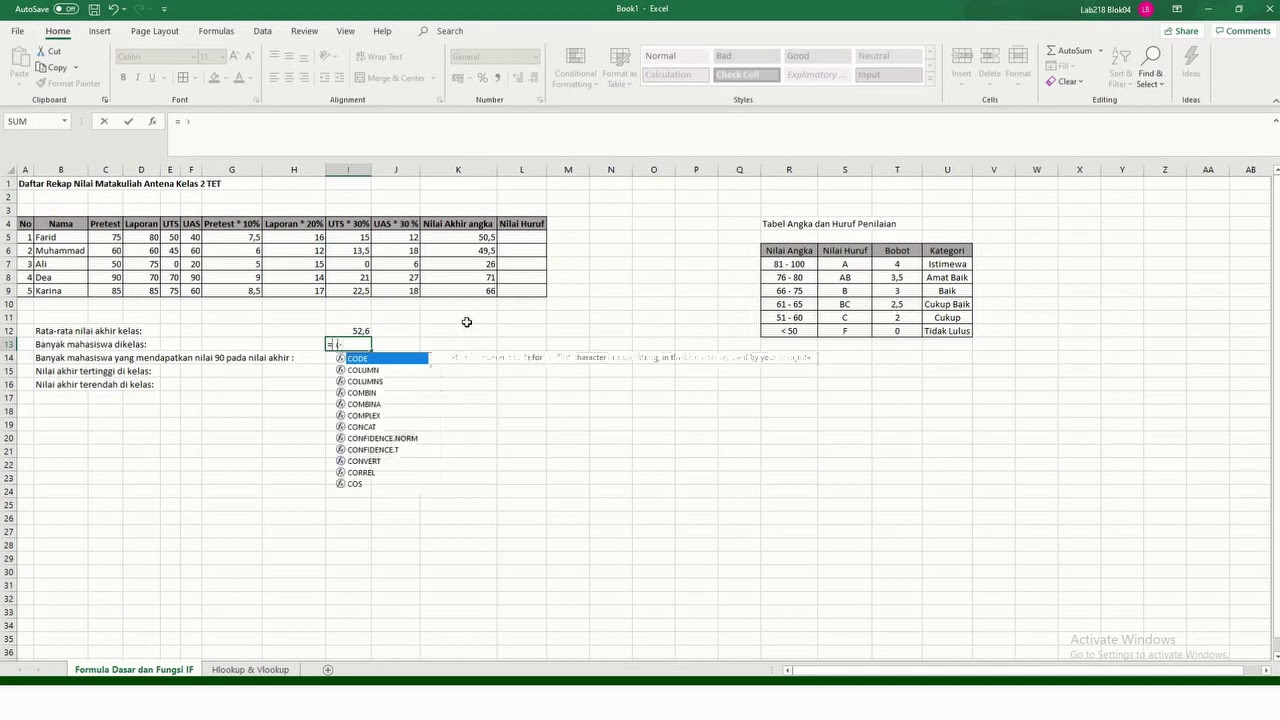Image resolution: width=1280 pixels, height=720 pixels.
Task: Increase font size with larger A
Action: point(235,57)
